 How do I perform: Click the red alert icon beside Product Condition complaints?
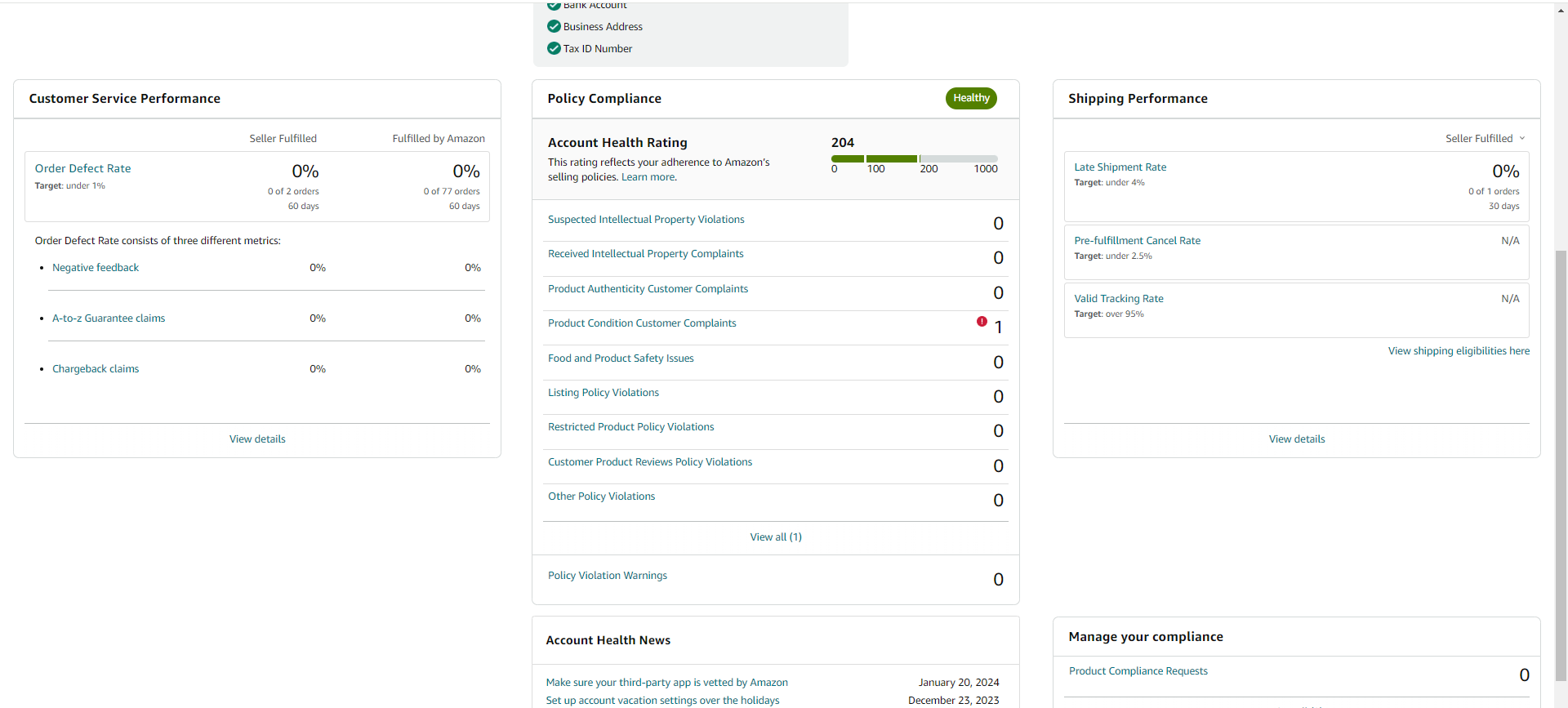982,322
